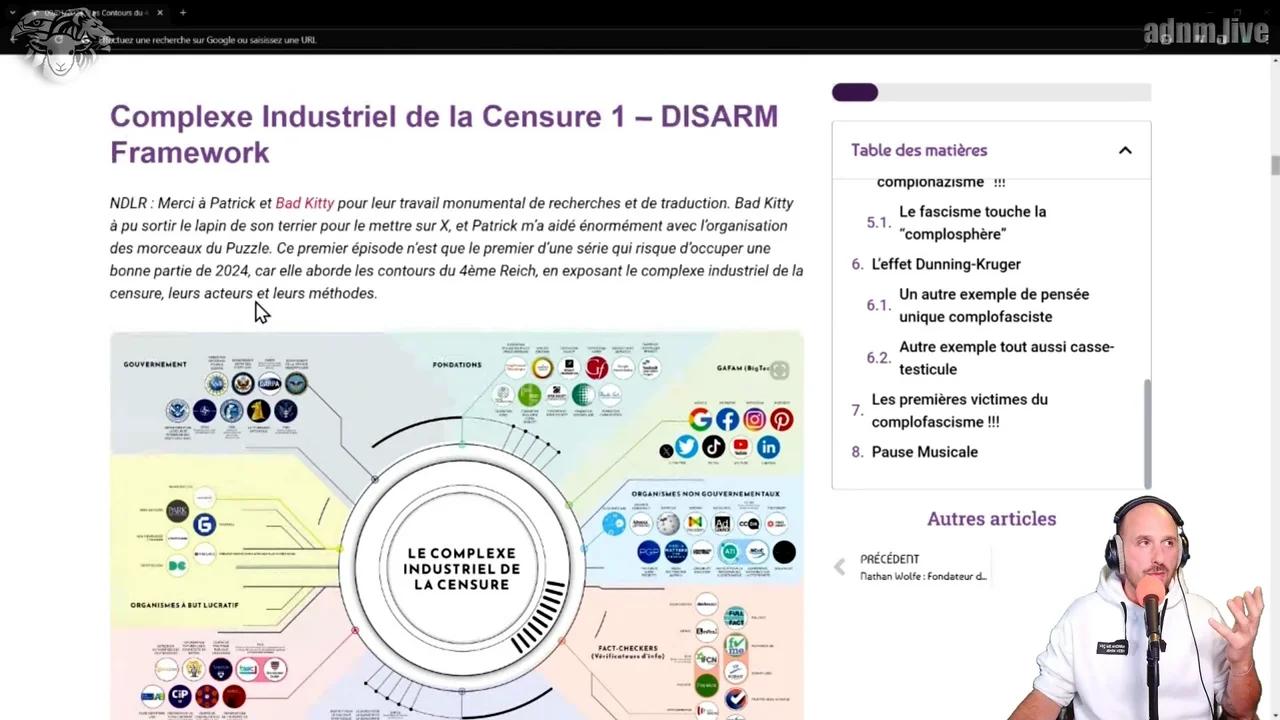Click the Full Fact icon near Fact-Checkers
1280x720 pixels.
(736, 617)
